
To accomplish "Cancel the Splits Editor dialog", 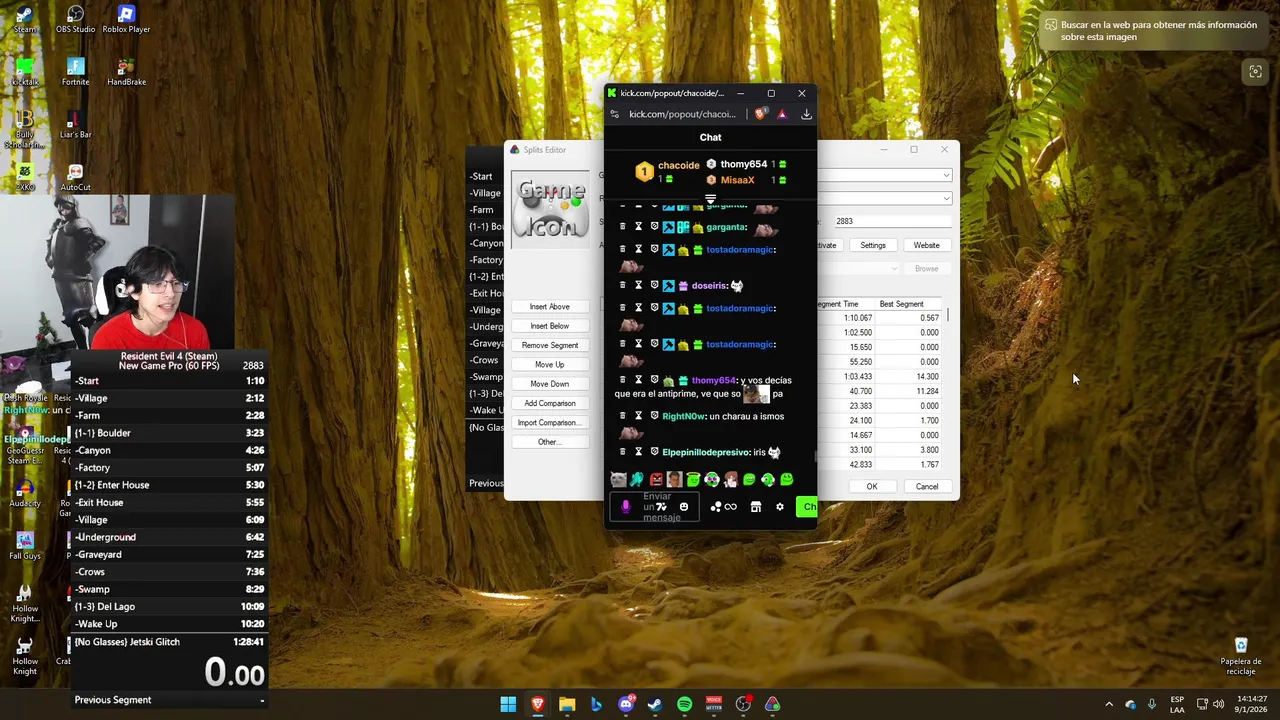I will 927,487.
